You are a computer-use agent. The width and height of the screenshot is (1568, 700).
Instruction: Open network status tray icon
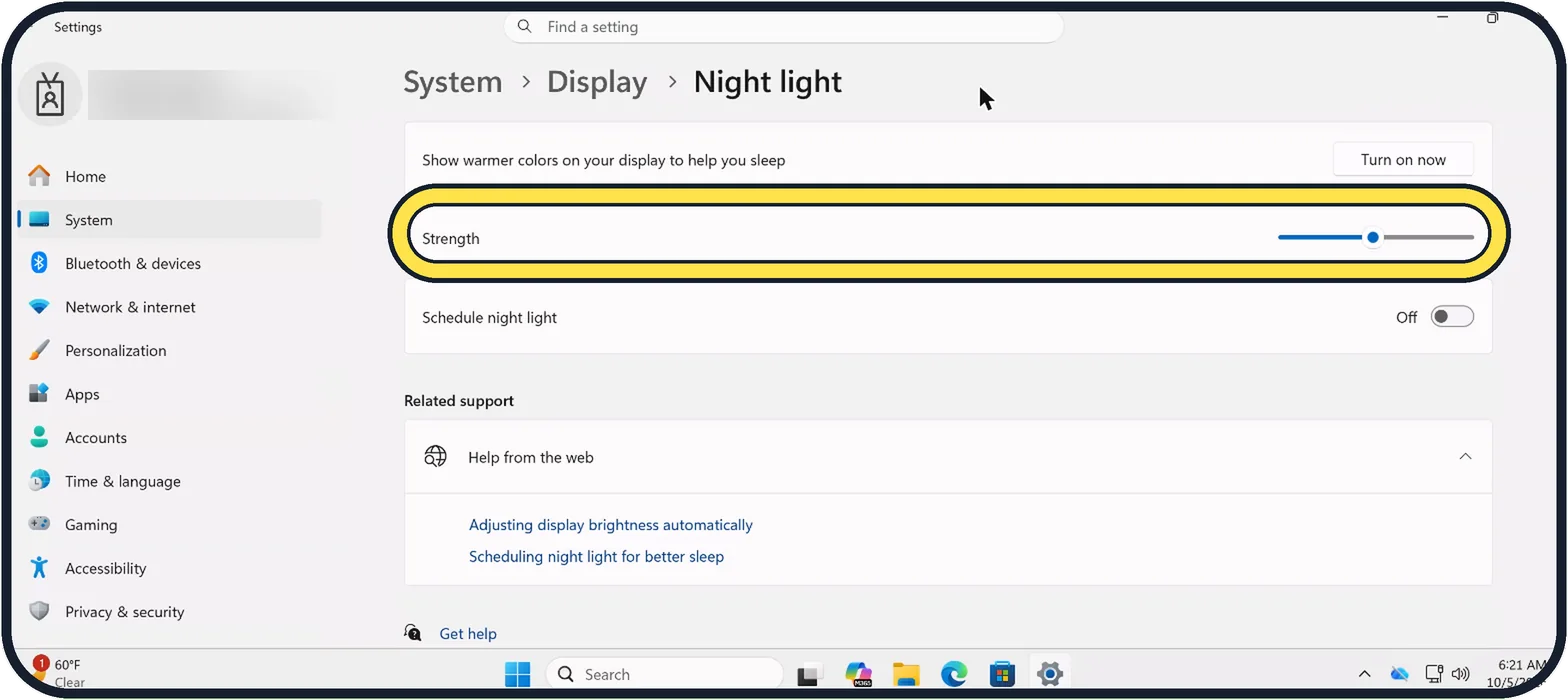(1433, 675)
